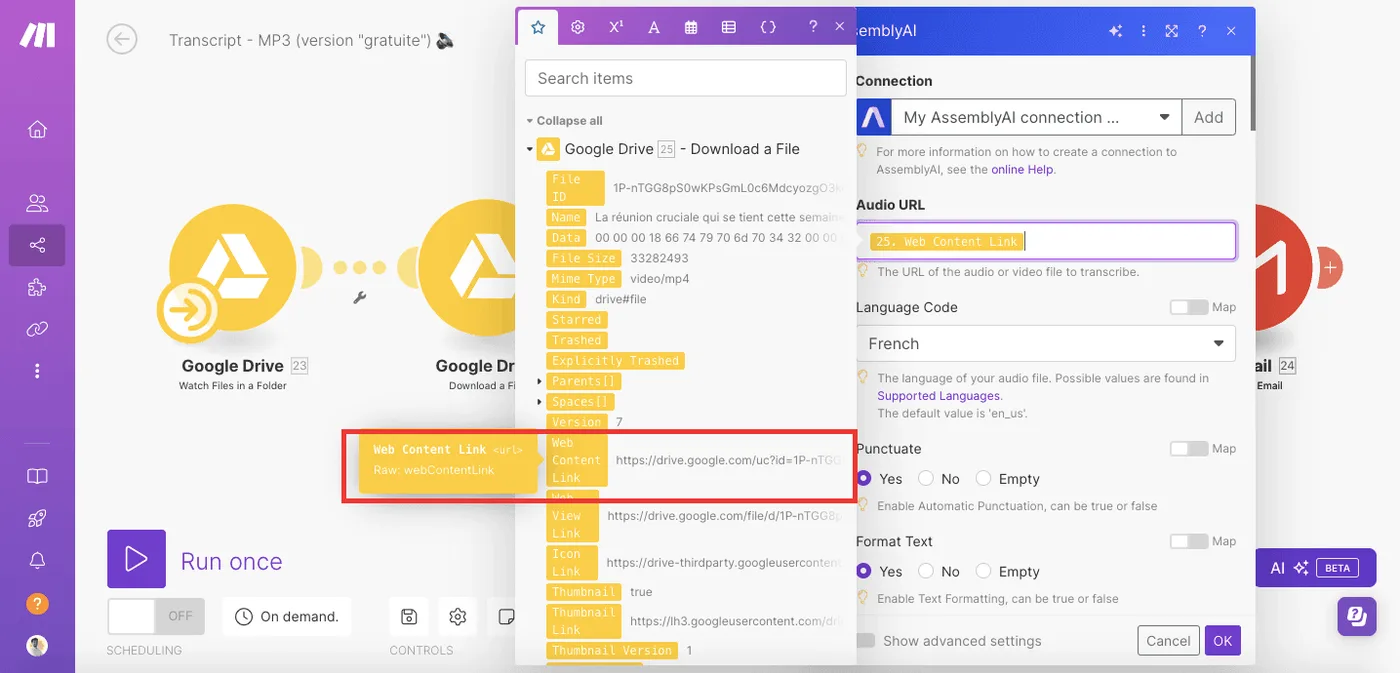Enable Show advanced settings toggle
Viewport: 1400px width, 673px height.
tap(864, 640)
